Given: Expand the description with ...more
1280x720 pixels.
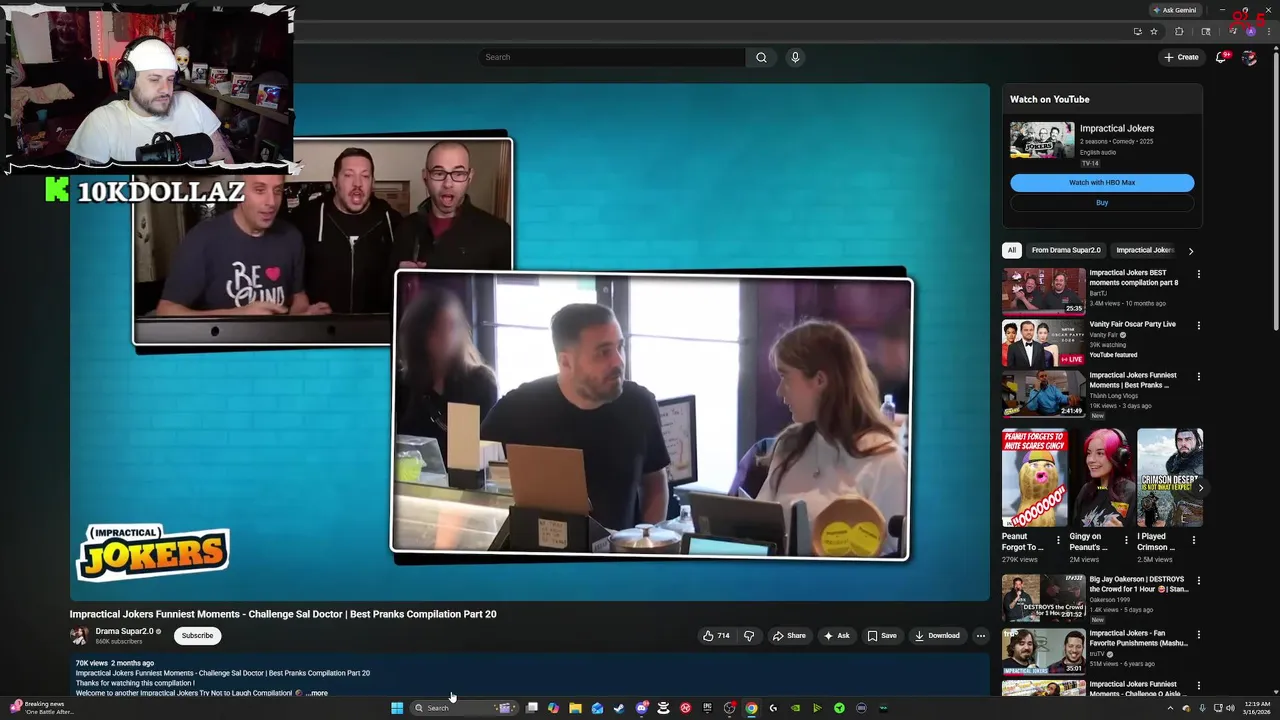Looking at the screenshot, I should click(317, 693).
